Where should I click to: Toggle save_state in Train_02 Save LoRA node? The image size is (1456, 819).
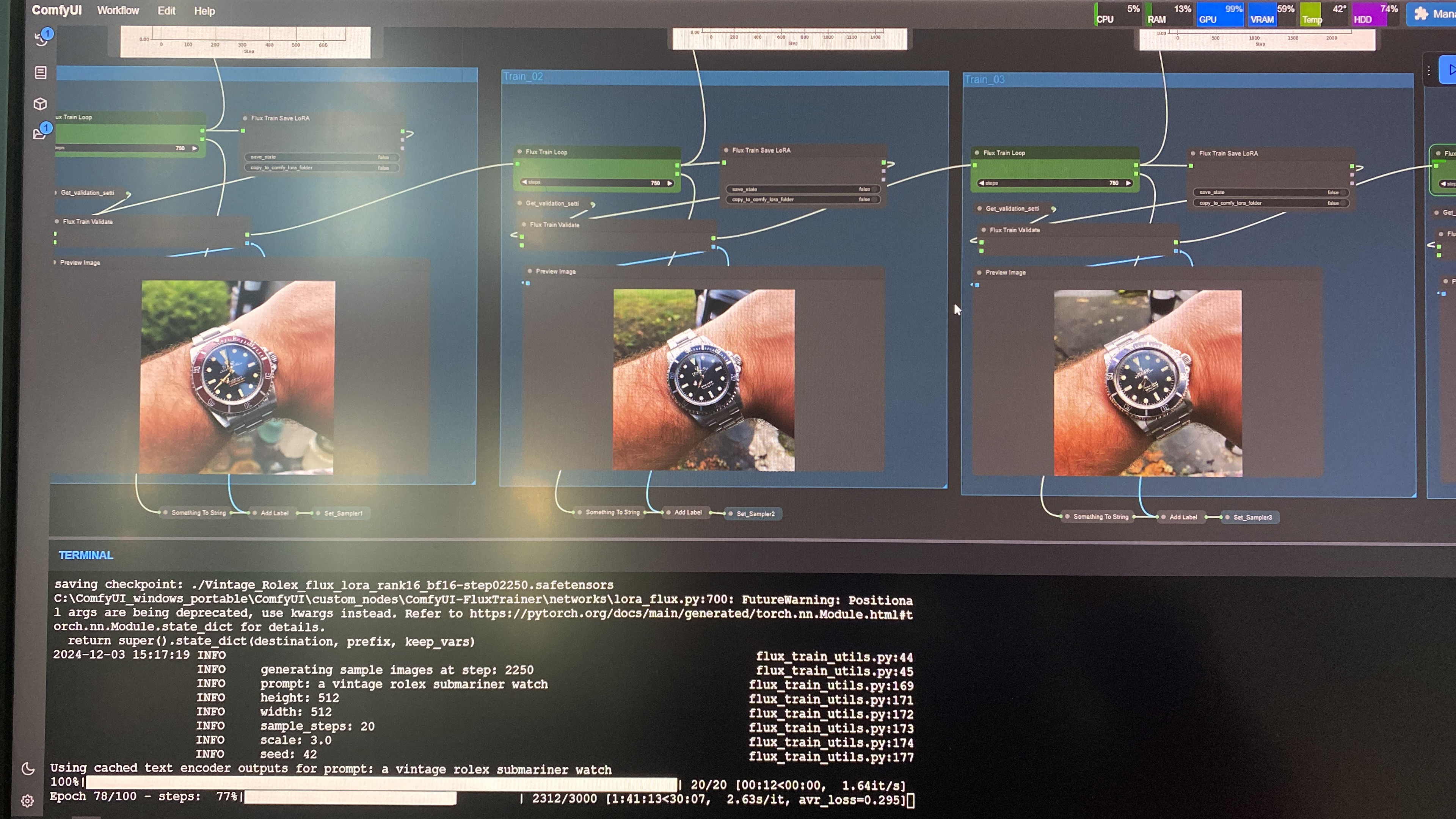tap(803, 189)
